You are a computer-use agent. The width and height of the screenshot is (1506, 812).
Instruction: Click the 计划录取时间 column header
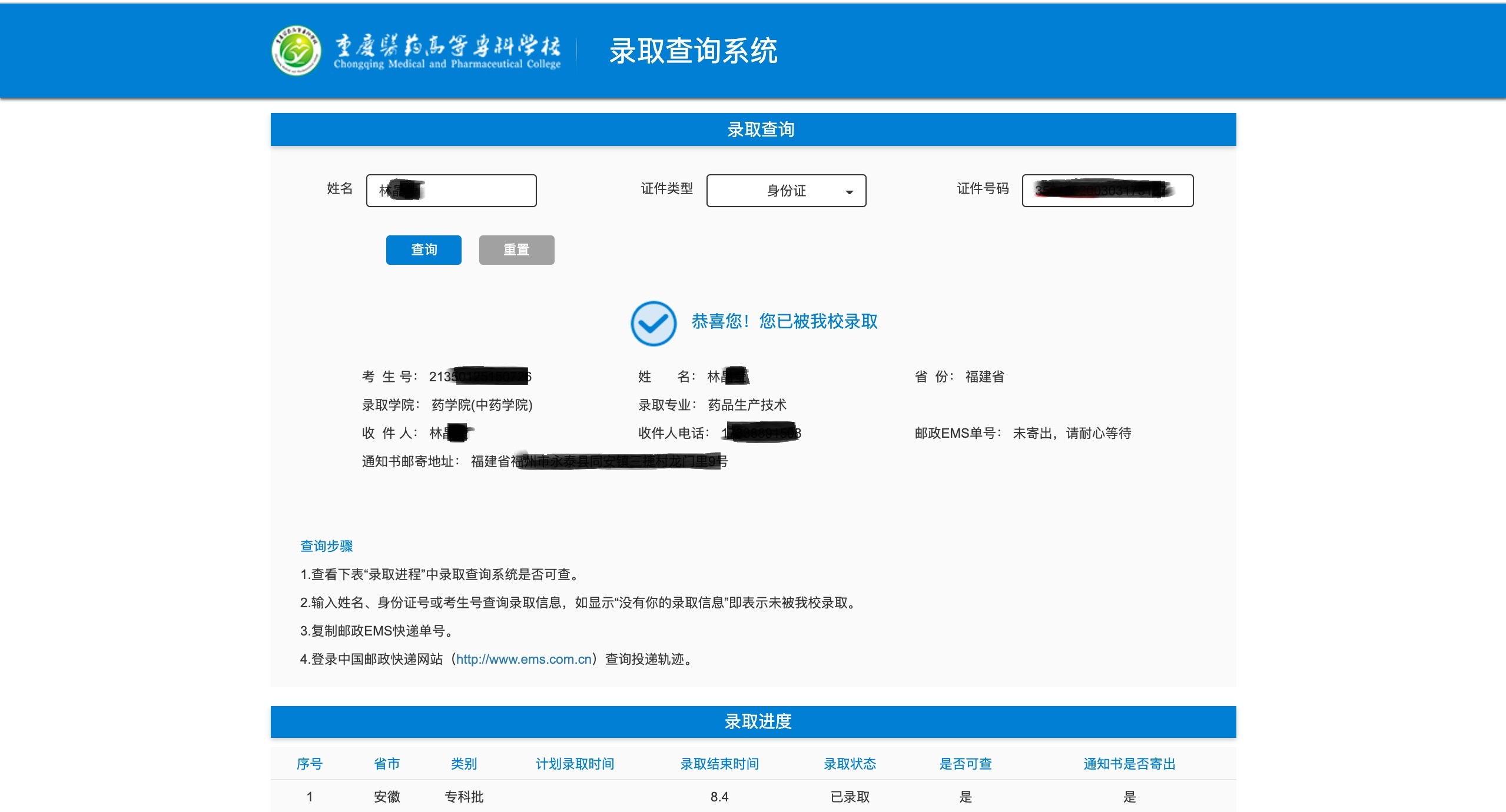tap(575, 764)
